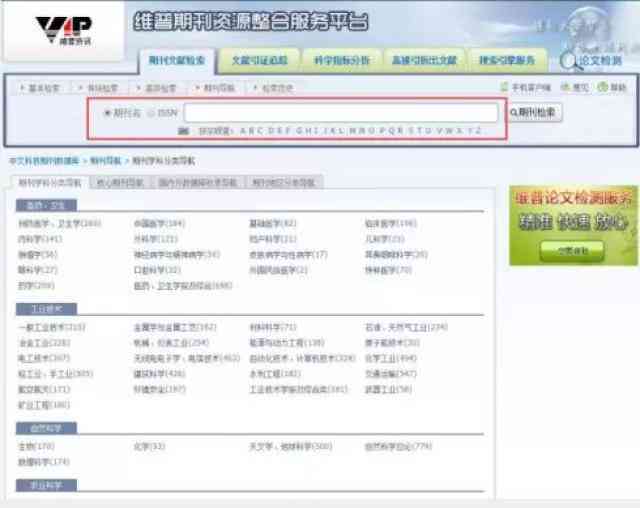
Task: Click the 期刊检索 search button
Action: tap(535, 113)
